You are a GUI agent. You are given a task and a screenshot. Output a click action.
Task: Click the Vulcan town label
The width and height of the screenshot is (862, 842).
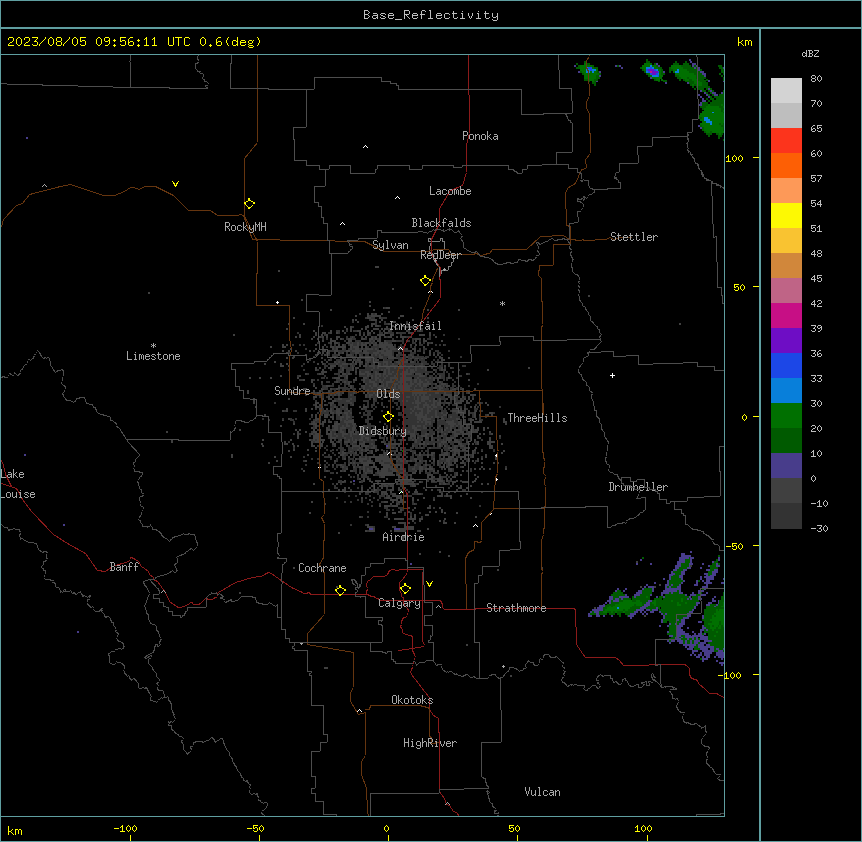pos(542,792)
